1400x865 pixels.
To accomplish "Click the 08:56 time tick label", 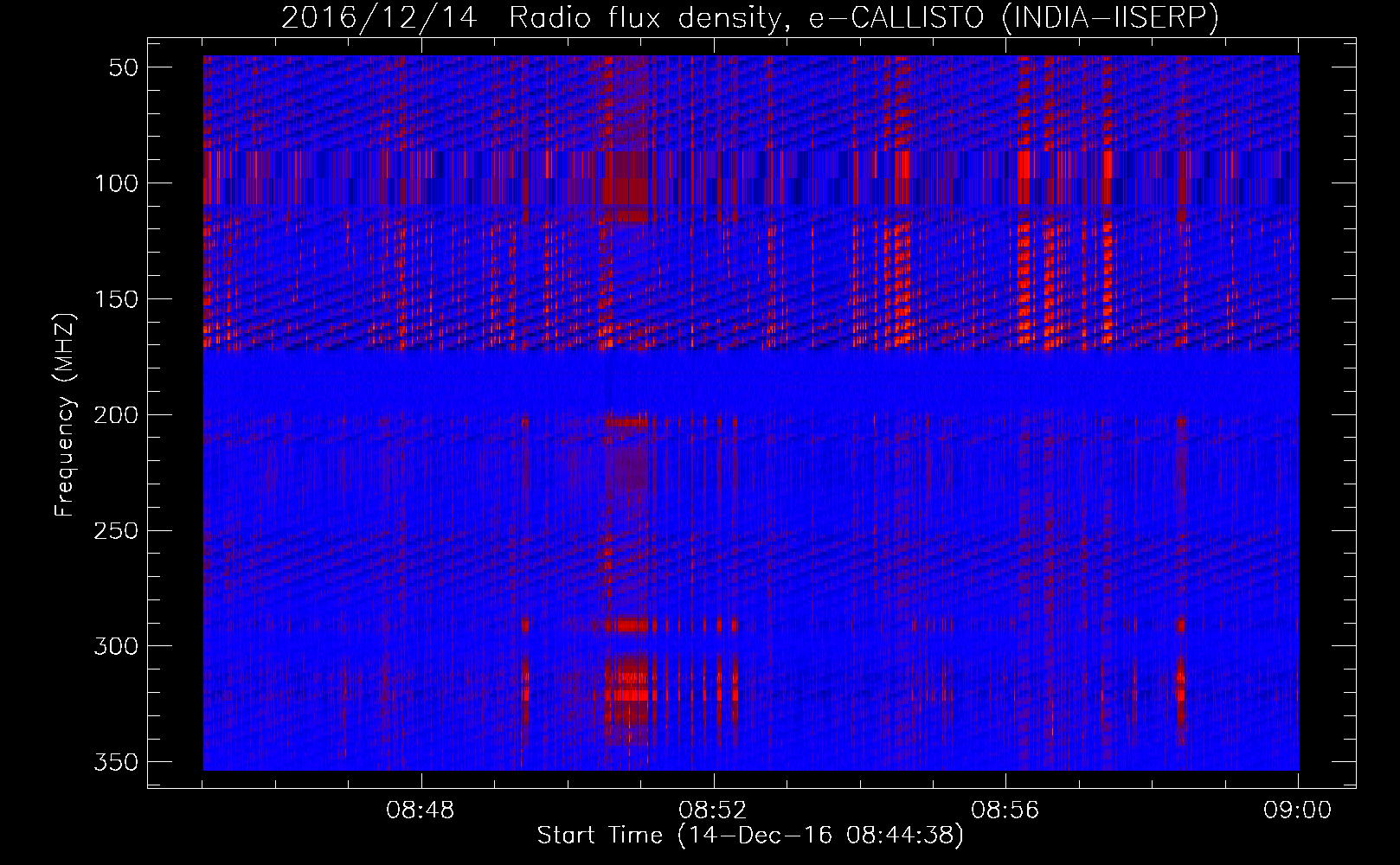I will point(1005,811).
